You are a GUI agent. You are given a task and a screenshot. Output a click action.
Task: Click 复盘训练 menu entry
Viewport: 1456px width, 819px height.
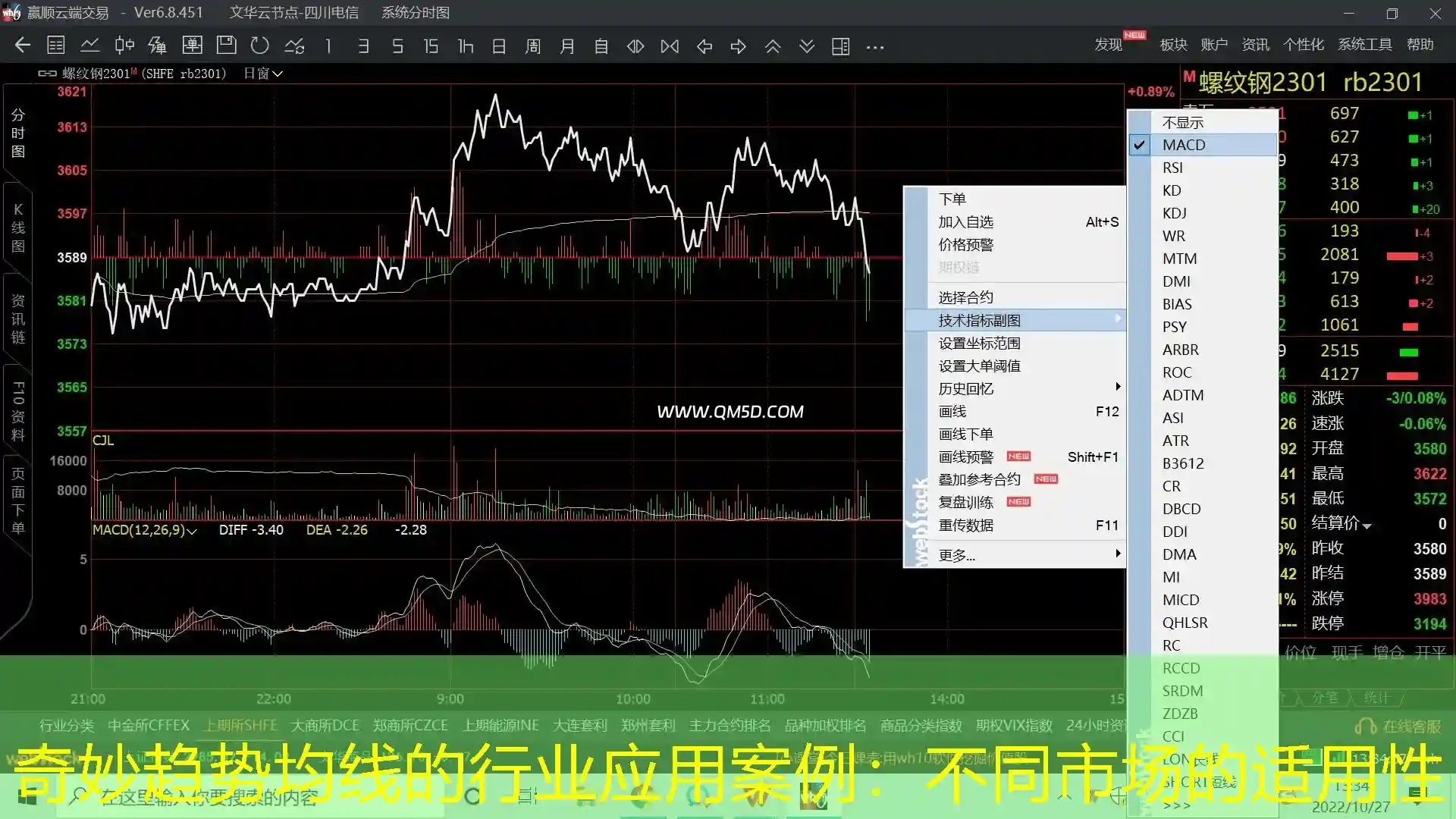pyautogui.click(x=1015, y=502)
